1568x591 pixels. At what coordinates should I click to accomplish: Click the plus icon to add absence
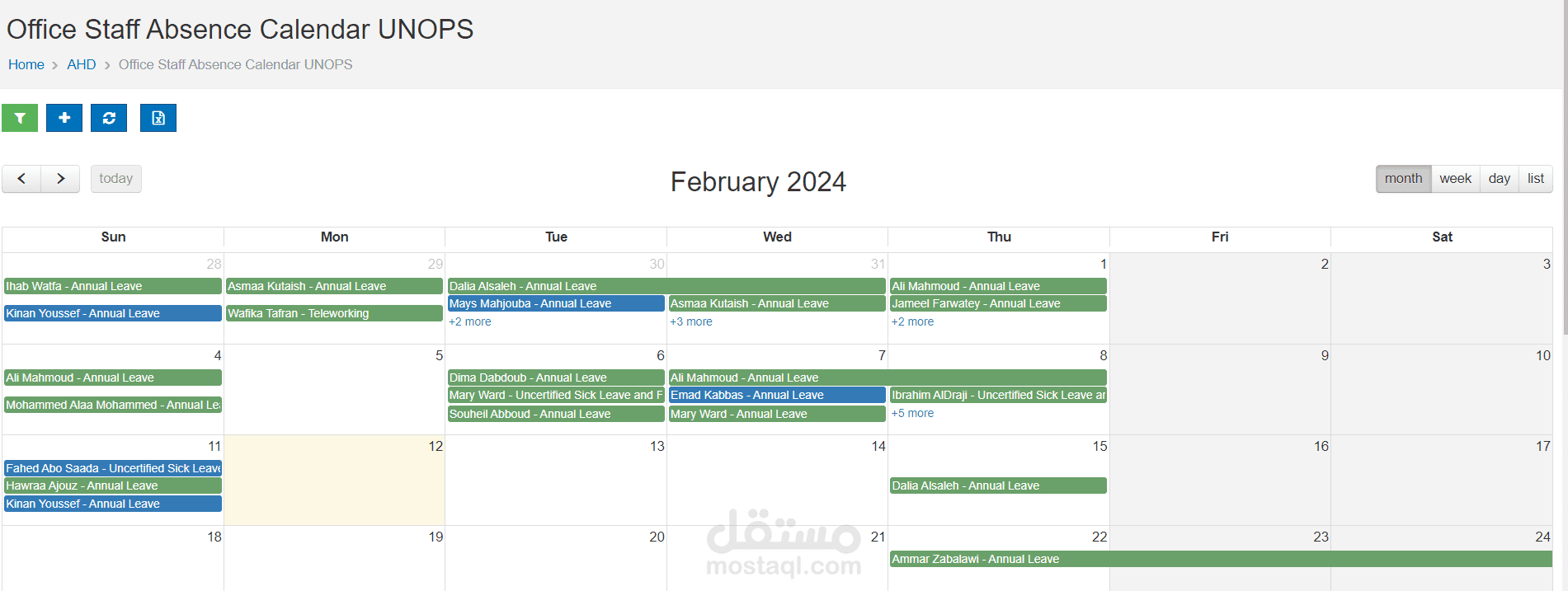[x=64, y=118]
